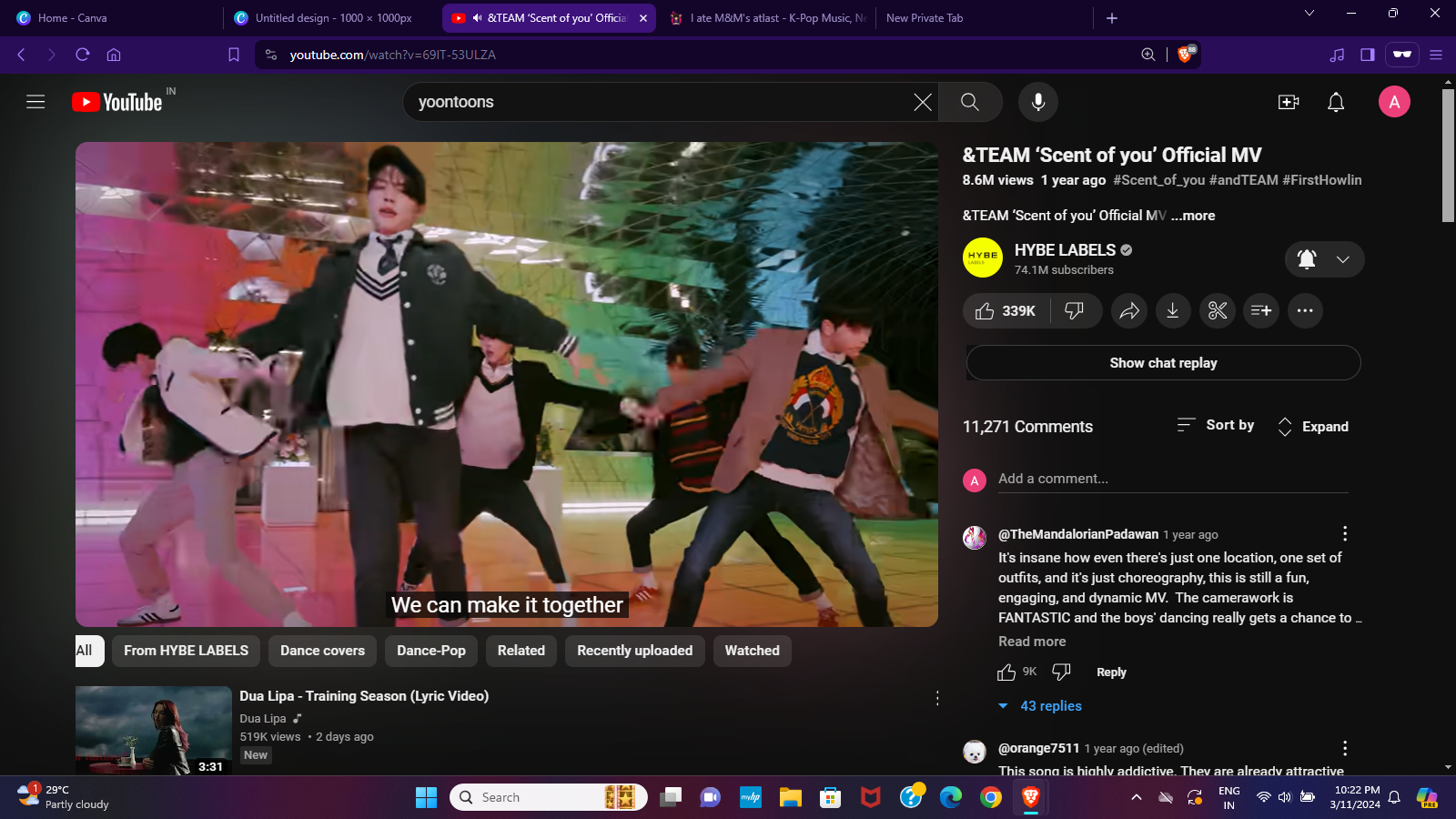The height and width of the screenshot is (819, 1456).
Task: Clear the yoontoons search text
Action: click(x=923, y=102)
